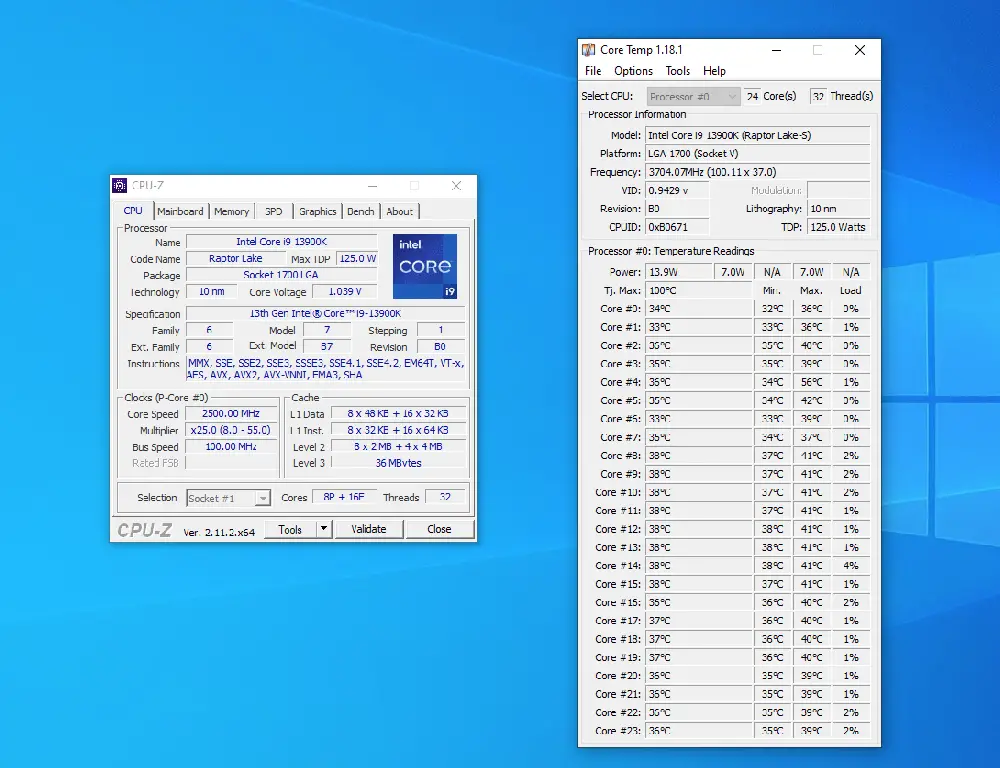The image size is (1000, 768).
Task: Close the Core Temp window
Action: tap(860, 50)
